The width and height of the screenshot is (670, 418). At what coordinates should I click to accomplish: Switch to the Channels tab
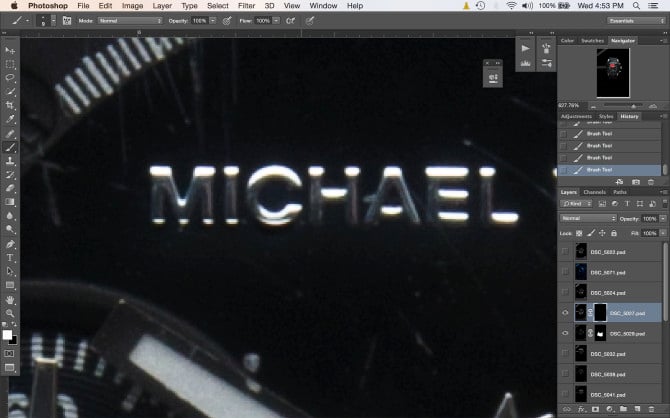(x=594, y=192)
